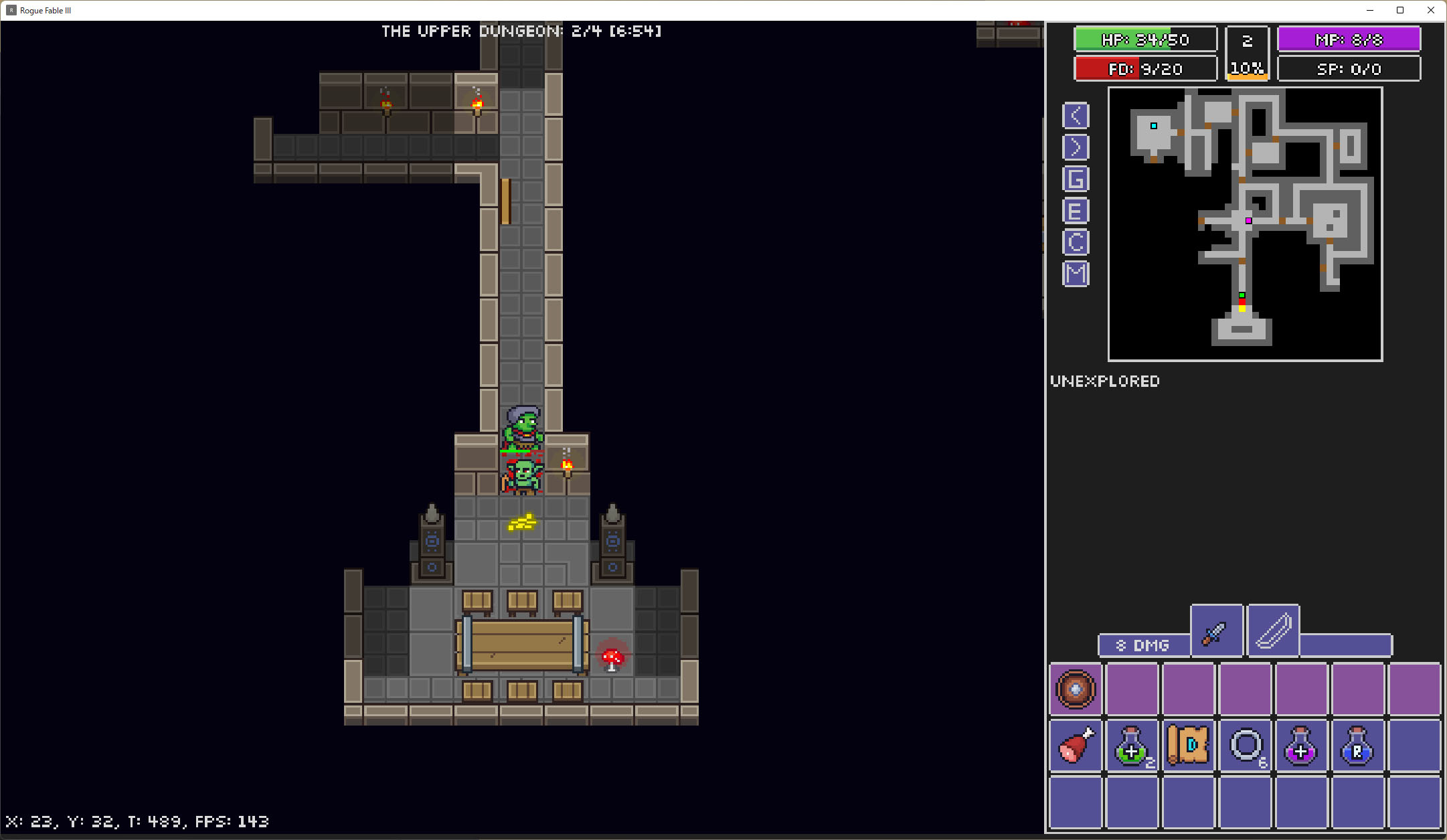Click the red FD food bar
Screen dimensions: 1447x840
[x=1145, y=69]
